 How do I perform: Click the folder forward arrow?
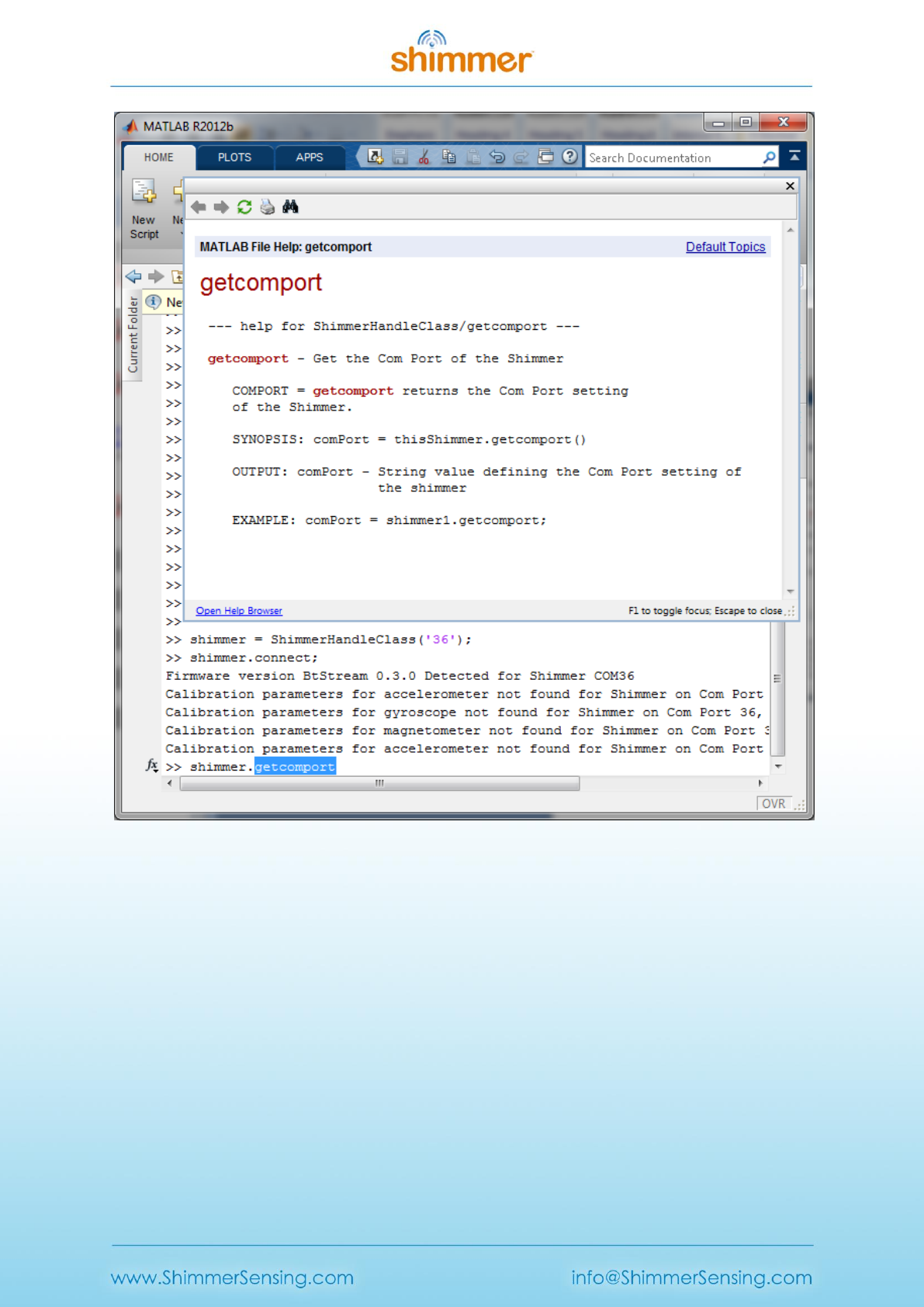[156, 276]
